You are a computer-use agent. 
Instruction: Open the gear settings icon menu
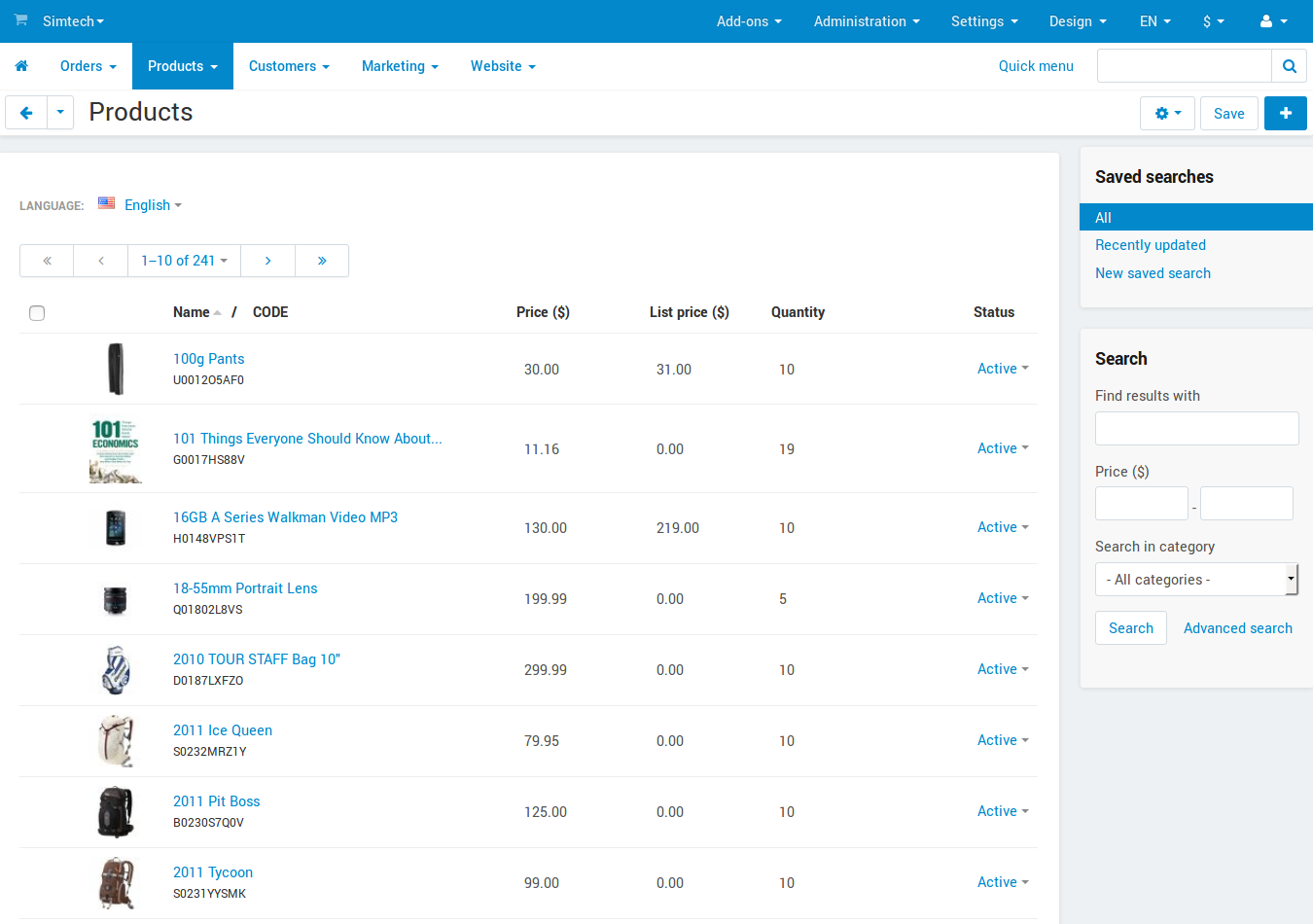[x=1167, y=114]
